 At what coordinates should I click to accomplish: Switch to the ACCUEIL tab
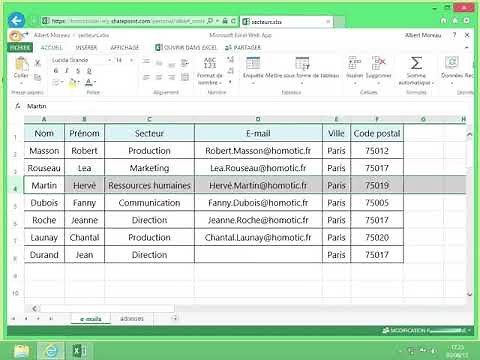52,47
